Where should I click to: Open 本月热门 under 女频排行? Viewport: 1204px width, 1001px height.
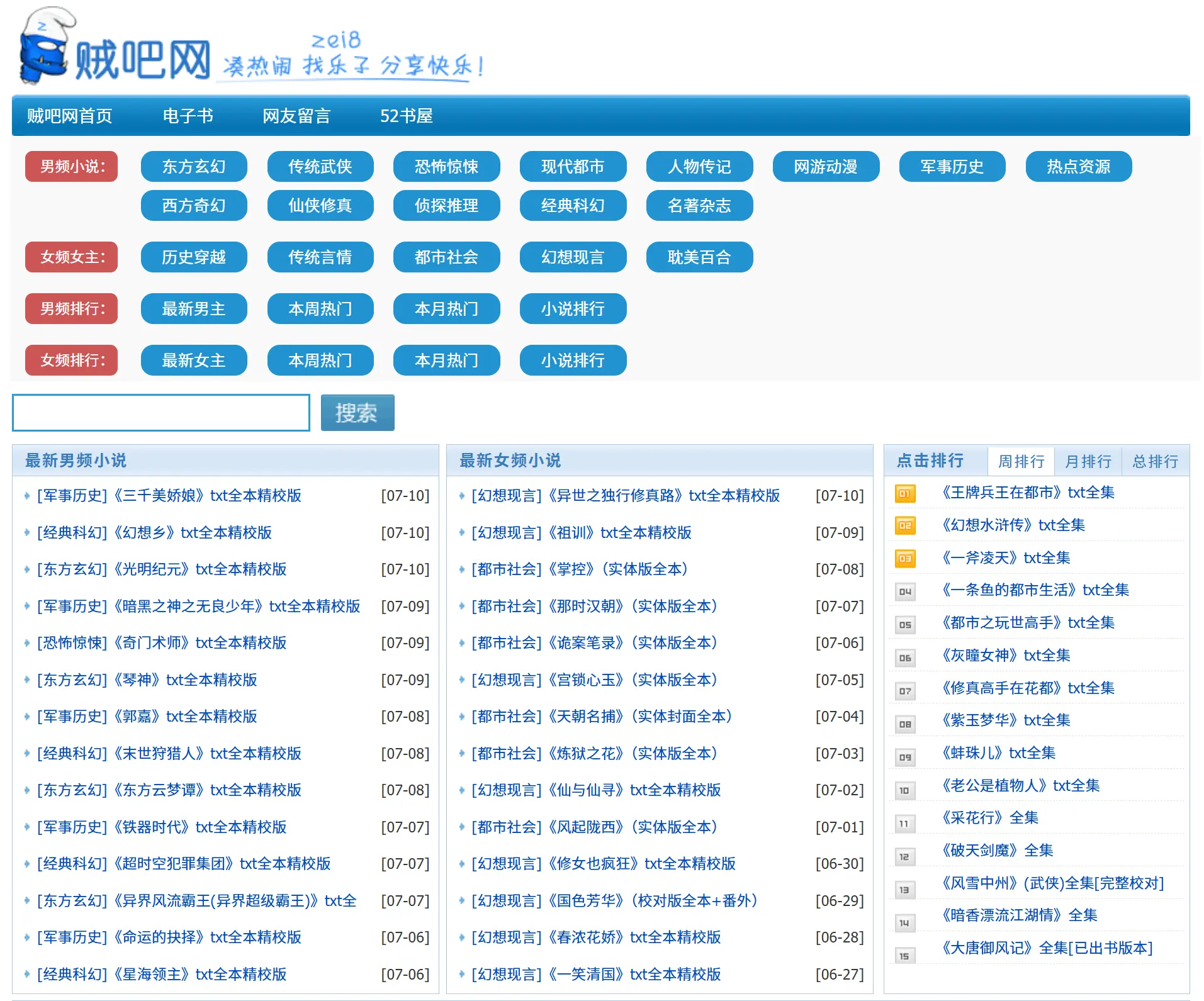coord(446,360)
